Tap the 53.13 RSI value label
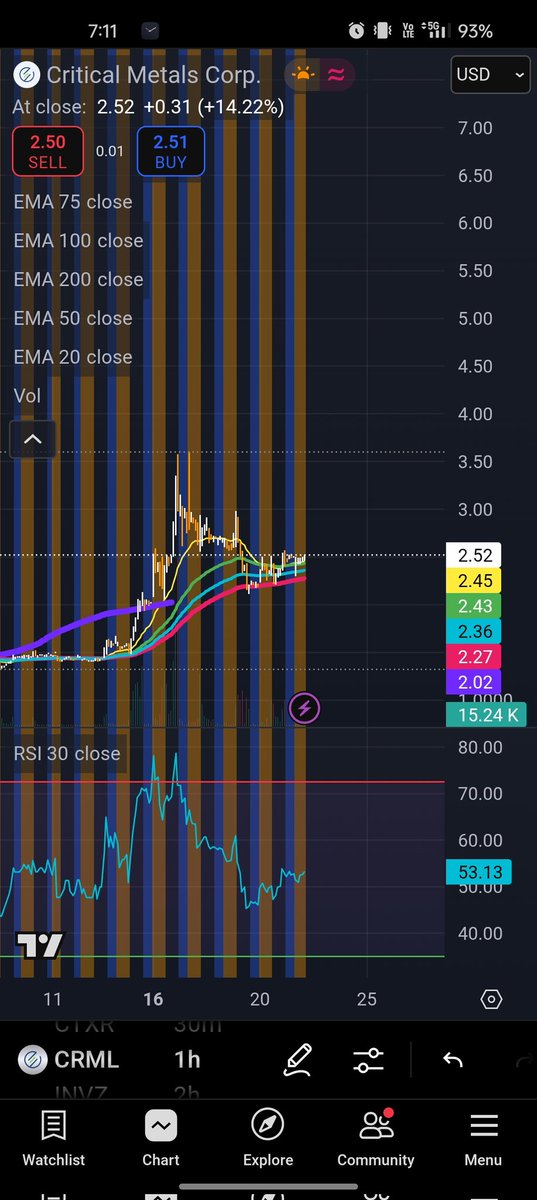This screenshot has height=1200, width=537. click(479, 872)
